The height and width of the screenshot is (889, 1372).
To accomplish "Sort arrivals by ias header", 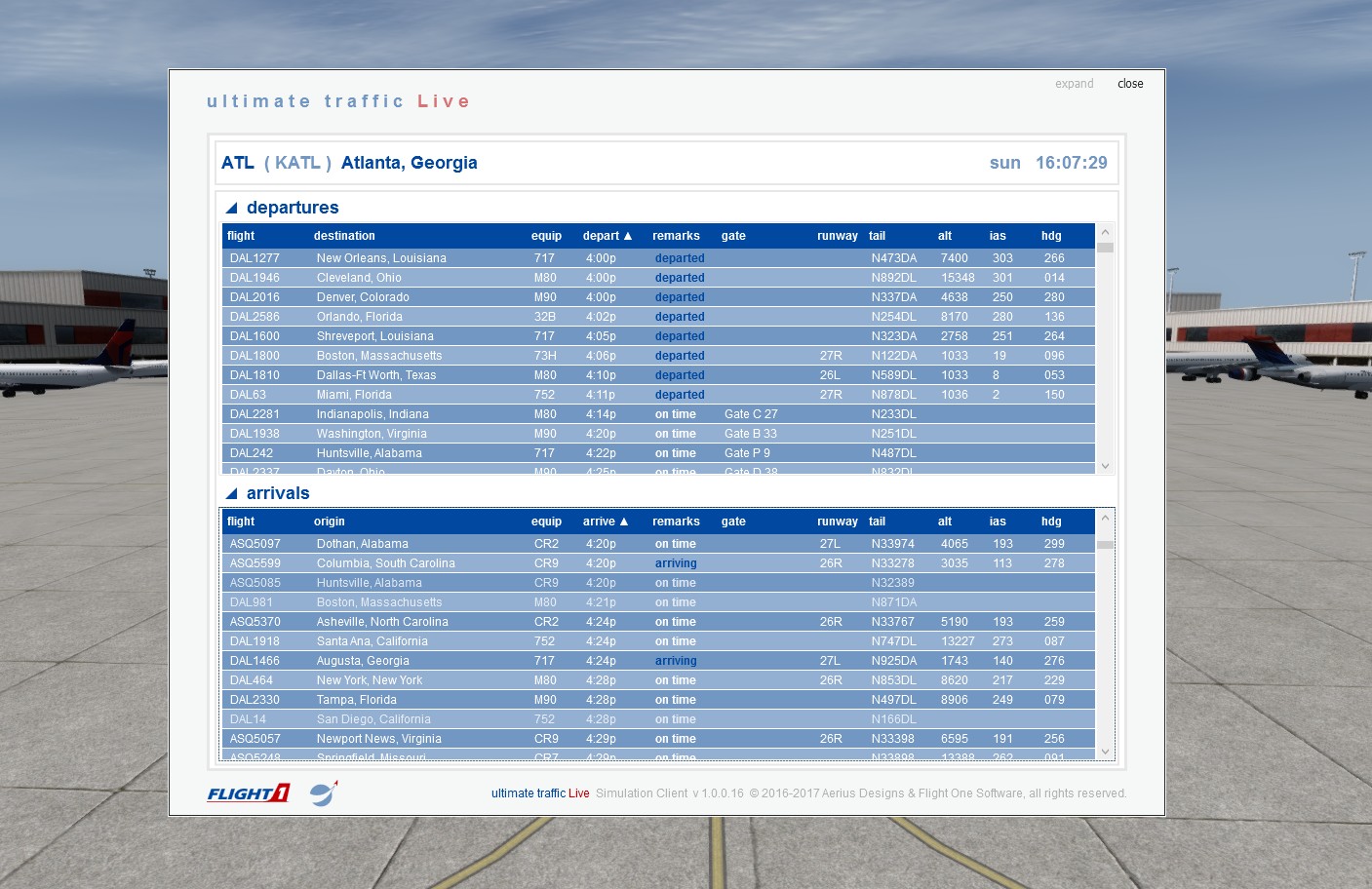I will click(998, 522).
